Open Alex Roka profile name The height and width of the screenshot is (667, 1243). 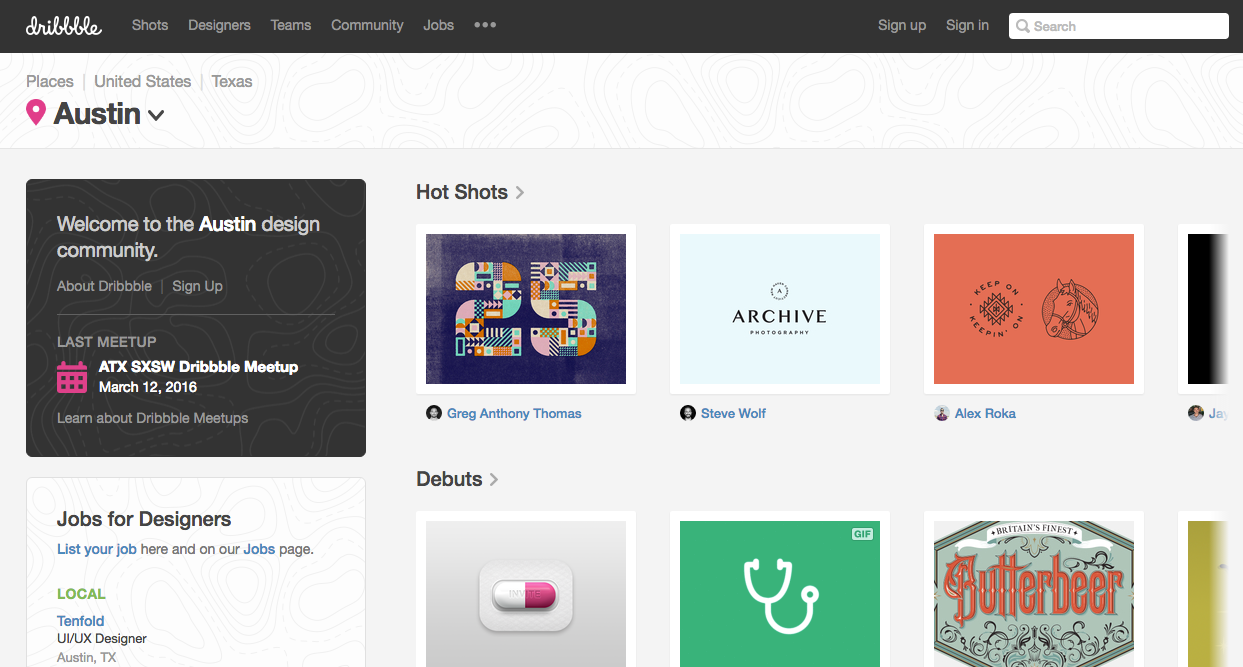pyautogui.click(x=985, y=413)
